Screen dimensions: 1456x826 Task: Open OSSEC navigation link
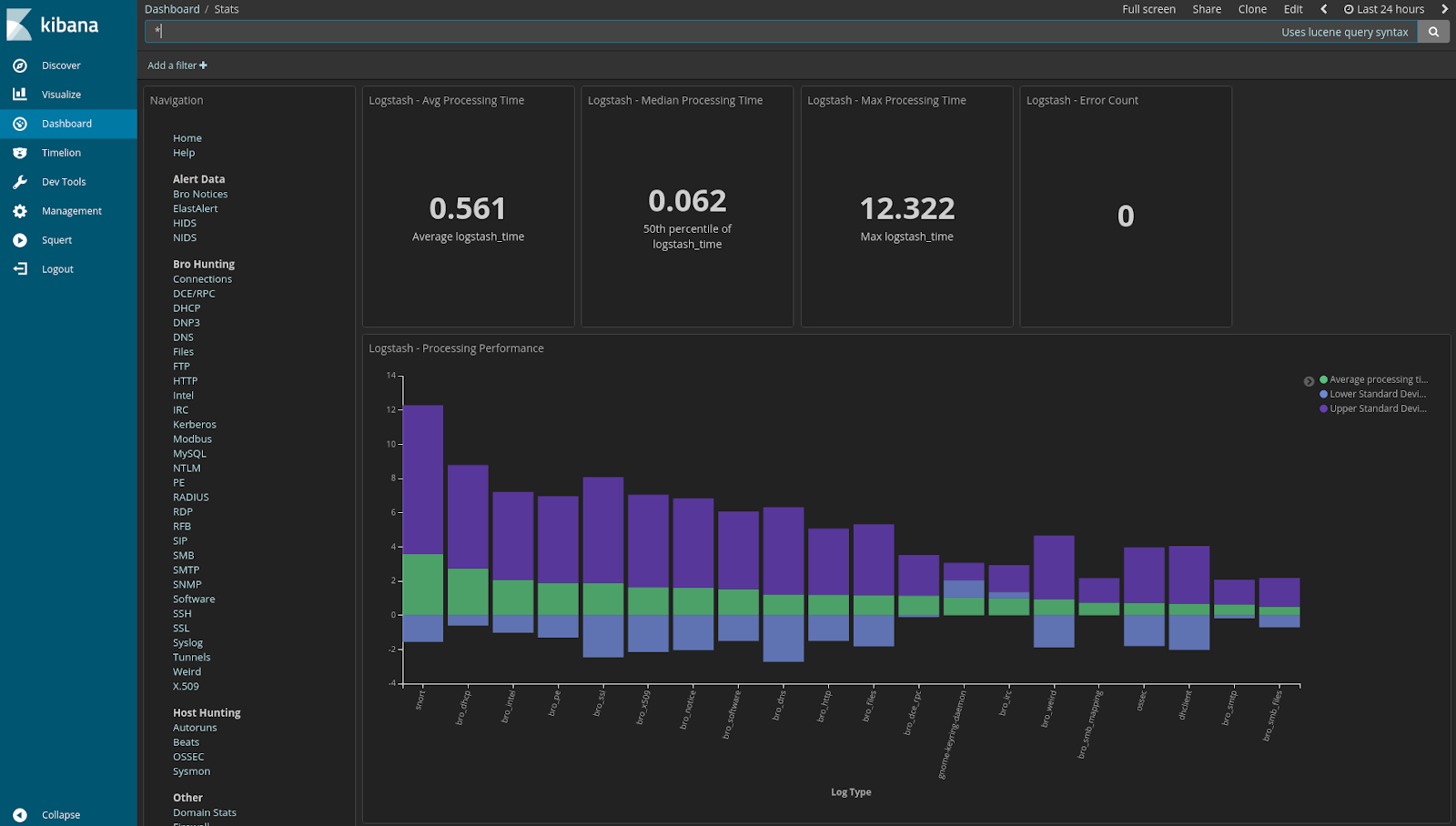pyautogui.click(x=188, y=757)
